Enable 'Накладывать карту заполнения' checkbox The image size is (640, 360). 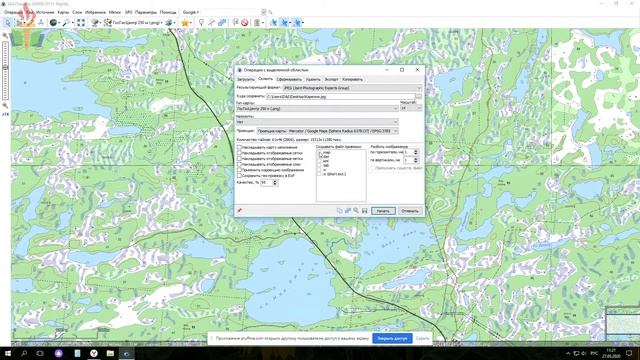pyautogui.click(x=240, y=147)
